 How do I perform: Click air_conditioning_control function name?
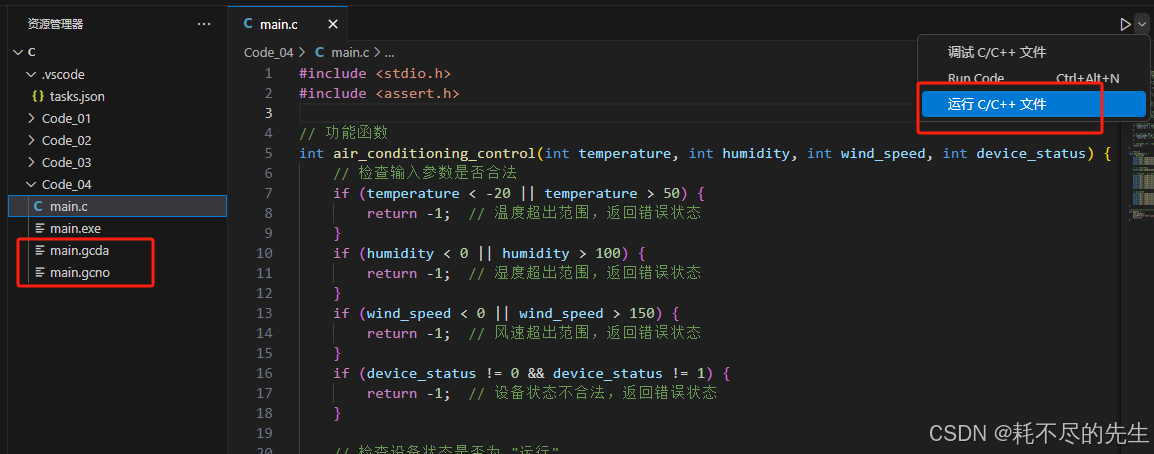click(x=433, y=153)
